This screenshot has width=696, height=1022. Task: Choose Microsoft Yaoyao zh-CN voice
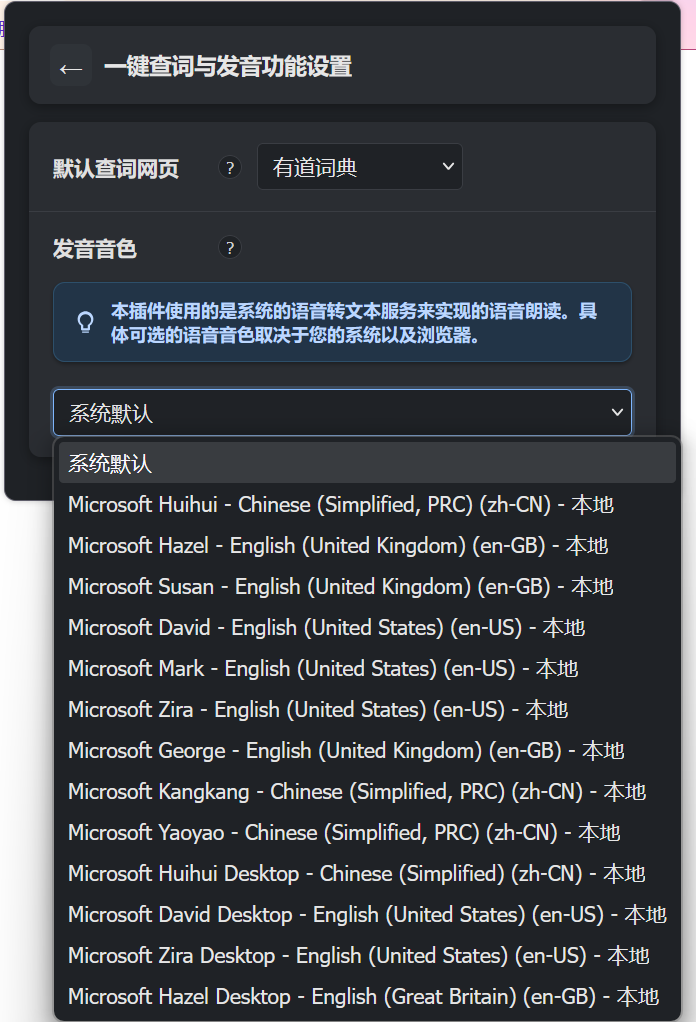tap(367, 833)
